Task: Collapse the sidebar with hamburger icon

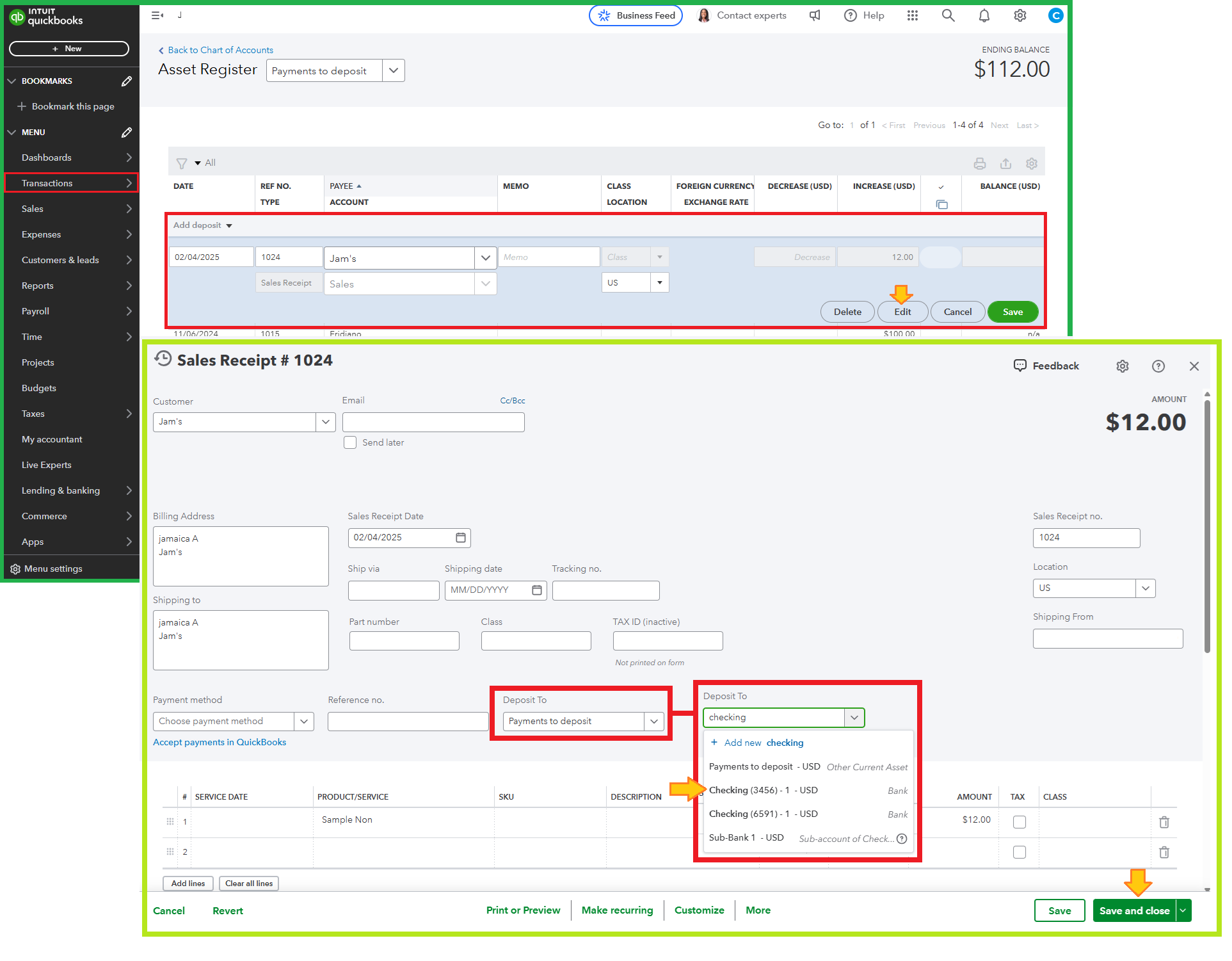Action: coord(157,15)
